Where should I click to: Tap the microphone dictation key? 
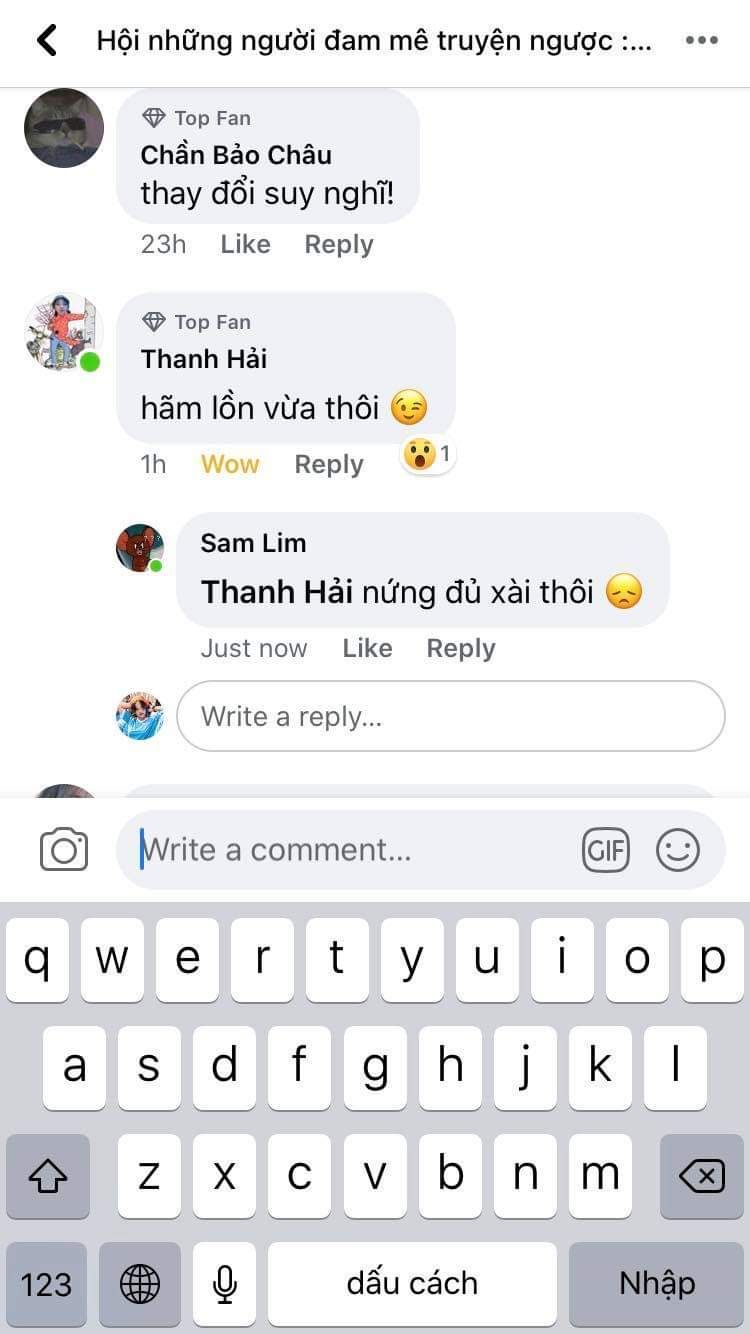tap(226, 1284)
